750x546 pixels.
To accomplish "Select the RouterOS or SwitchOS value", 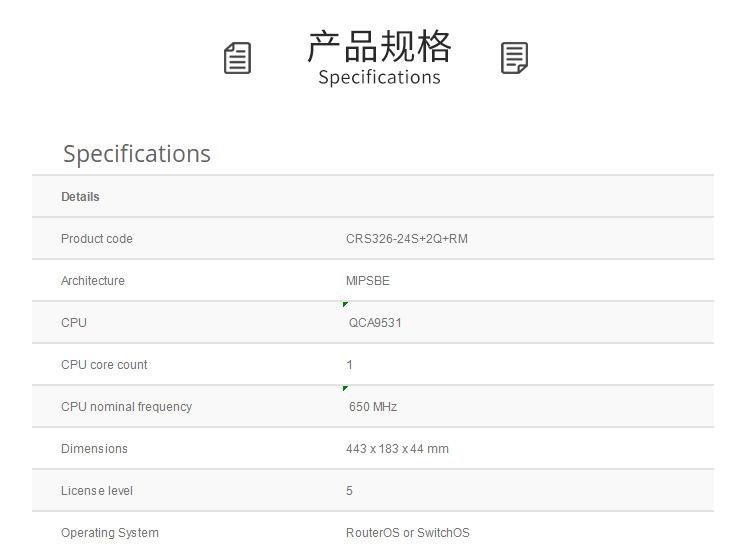I will tap(408, 533).
